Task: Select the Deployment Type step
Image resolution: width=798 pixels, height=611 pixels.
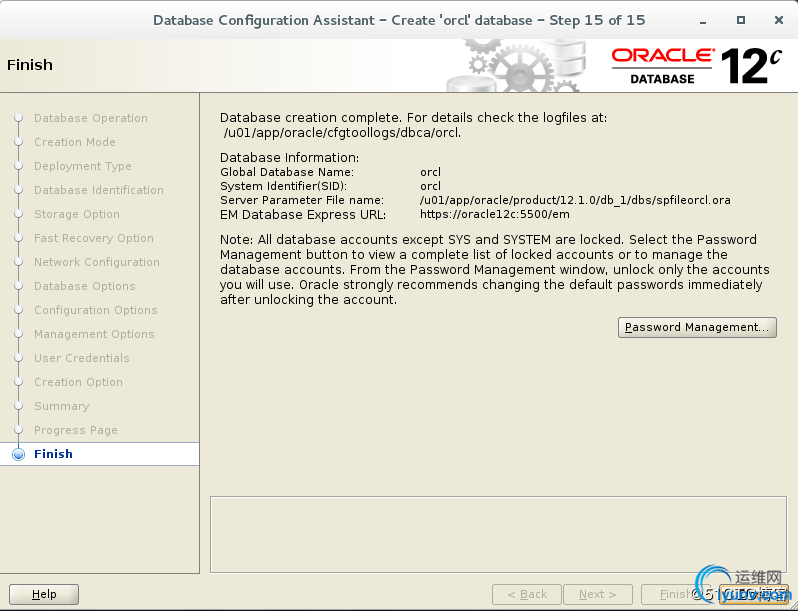Action: point(82,166)
